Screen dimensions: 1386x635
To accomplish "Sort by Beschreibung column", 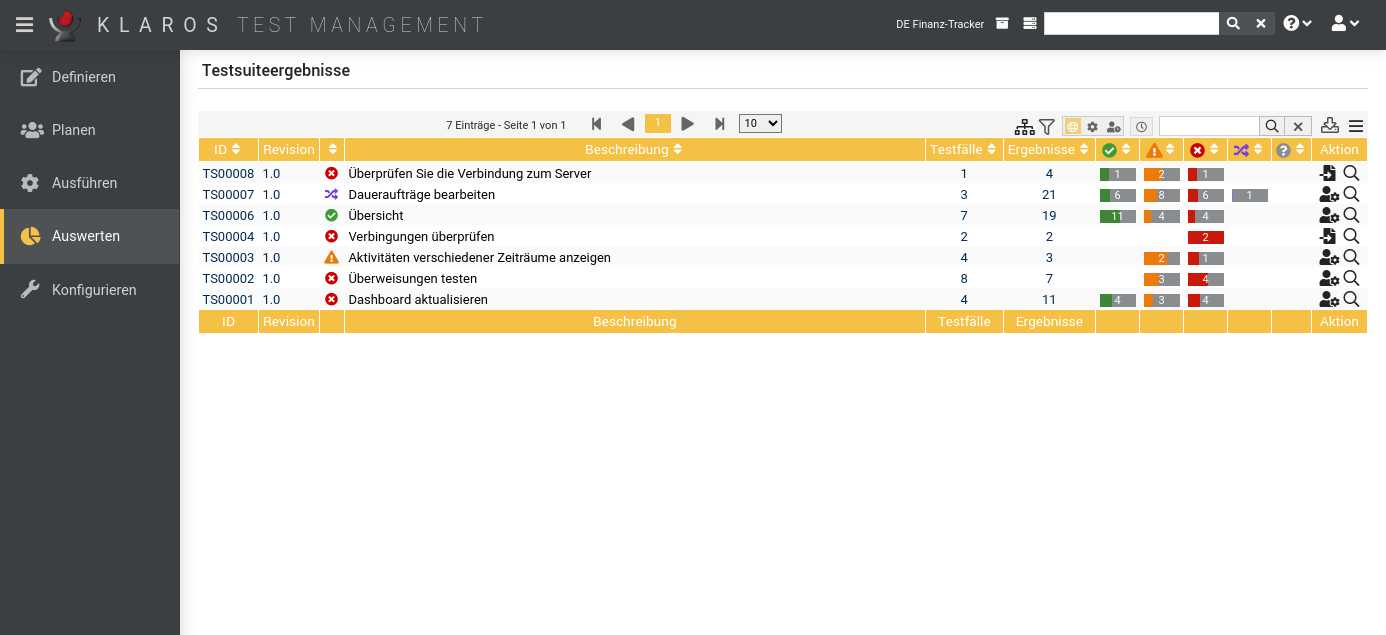I will pos(634,149).
